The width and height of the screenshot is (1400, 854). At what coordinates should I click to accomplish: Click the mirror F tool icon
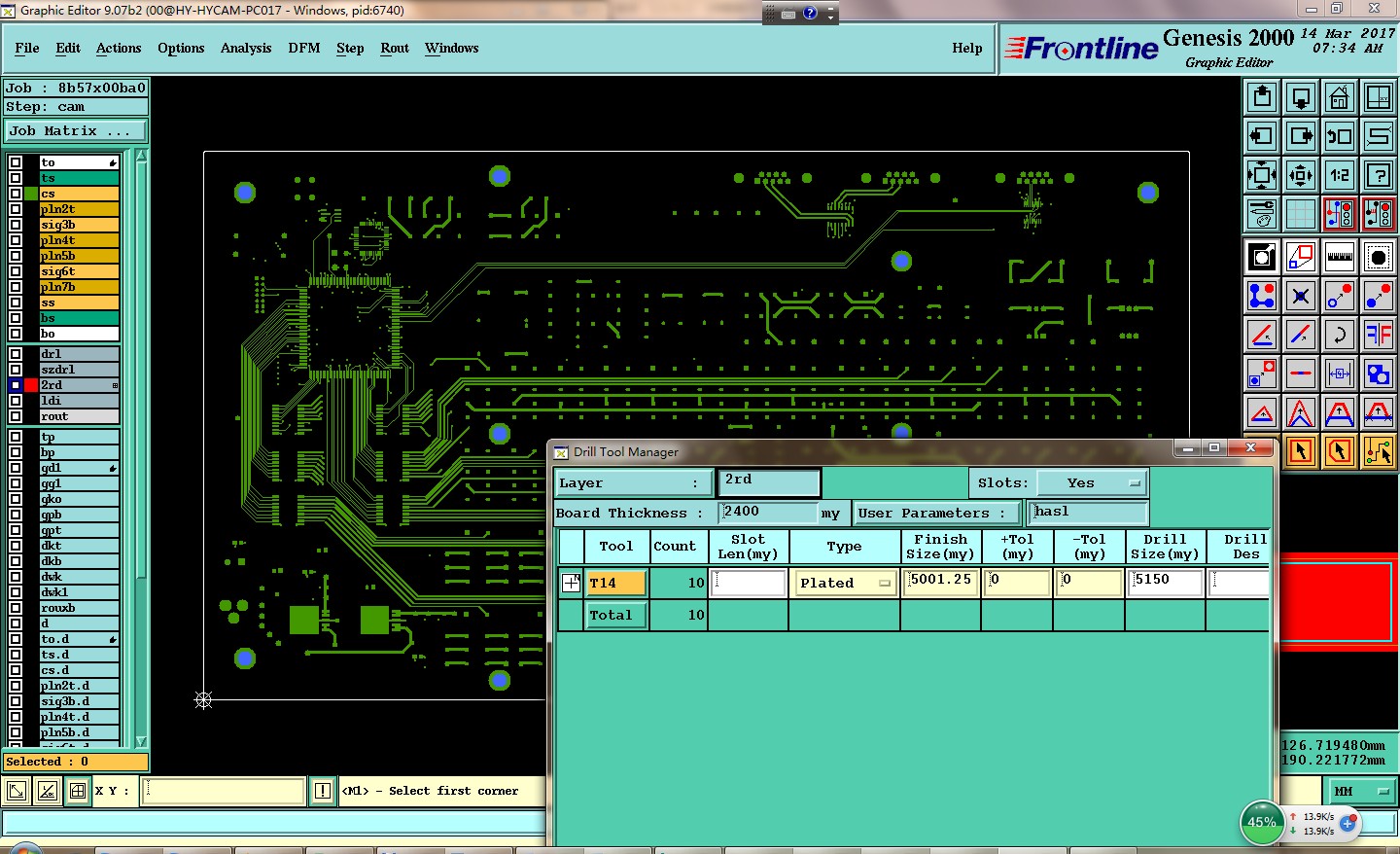pos(1379,335)
